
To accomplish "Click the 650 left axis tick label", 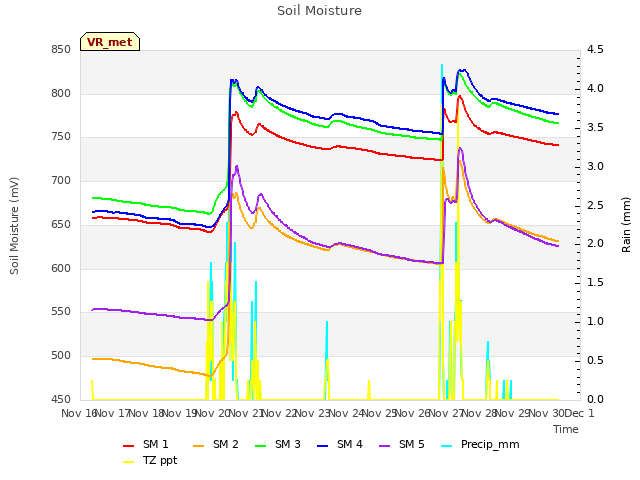I will tap(61, 224).
